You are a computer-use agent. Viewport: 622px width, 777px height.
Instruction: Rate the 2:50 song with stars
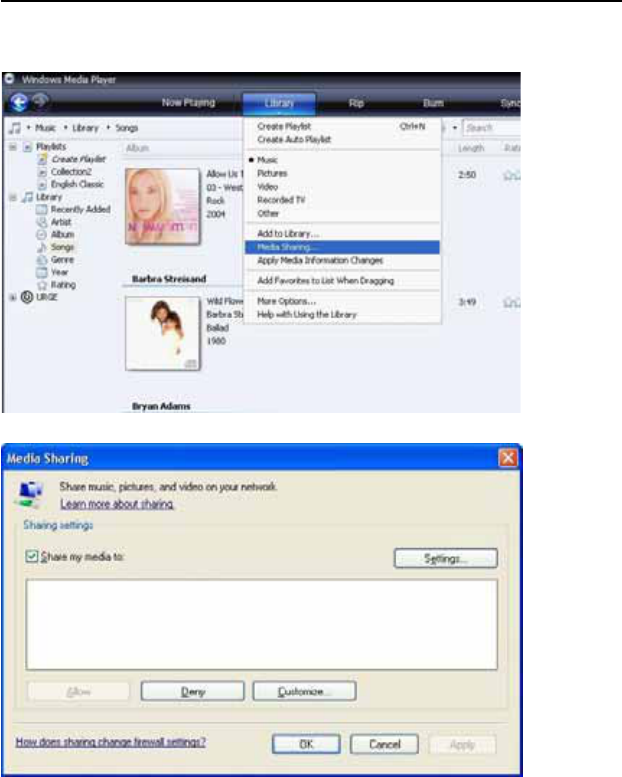(x=511, y=175)
